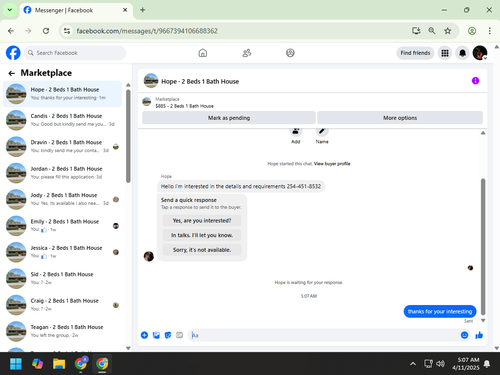This screenshot has height=375, width=500.
Task: Open Chrome profile icon
Action: point(472,31)
